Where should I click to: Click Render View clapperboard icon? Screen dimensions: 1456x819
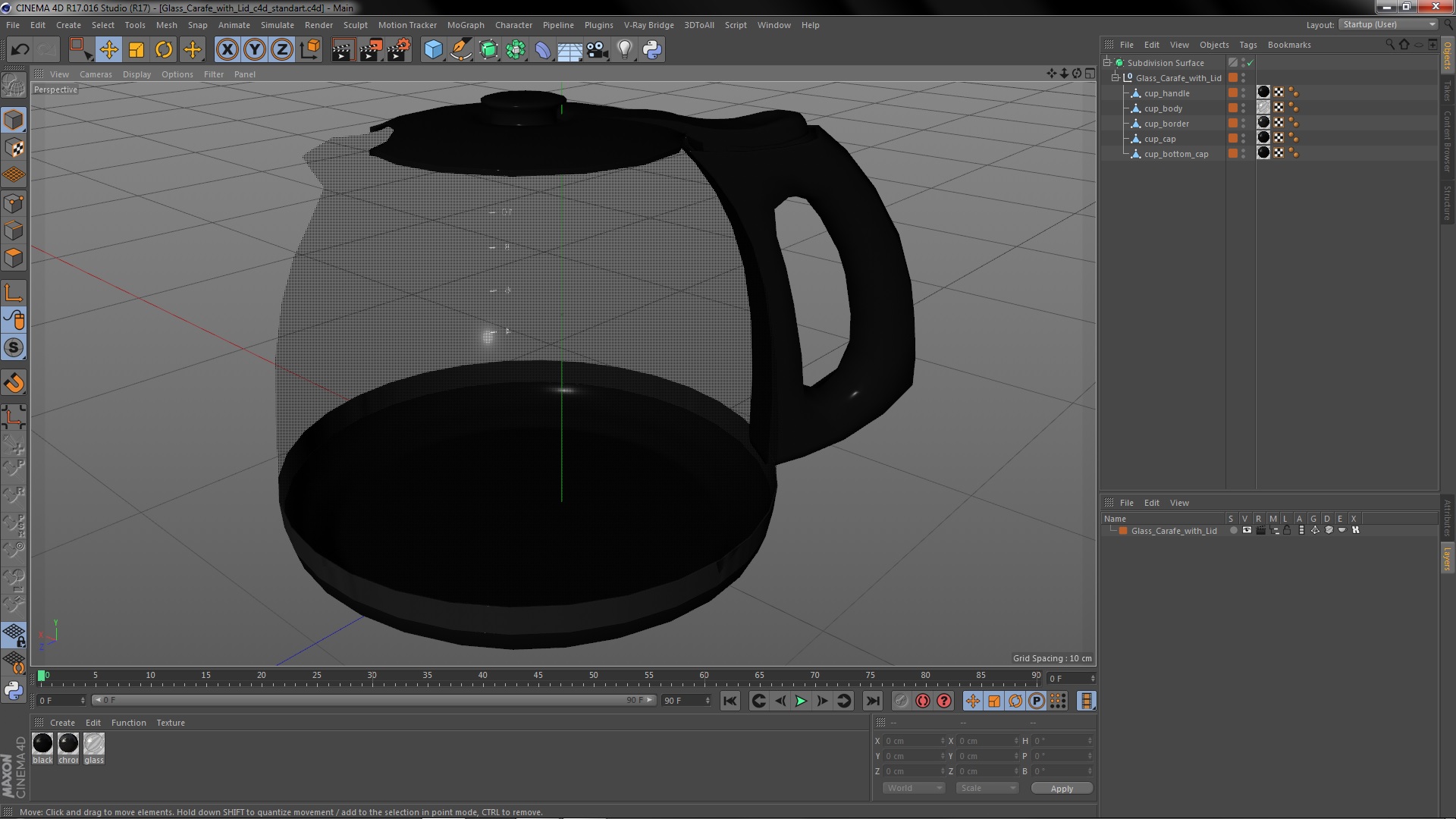pyautogui.click(x=343, y=50)
